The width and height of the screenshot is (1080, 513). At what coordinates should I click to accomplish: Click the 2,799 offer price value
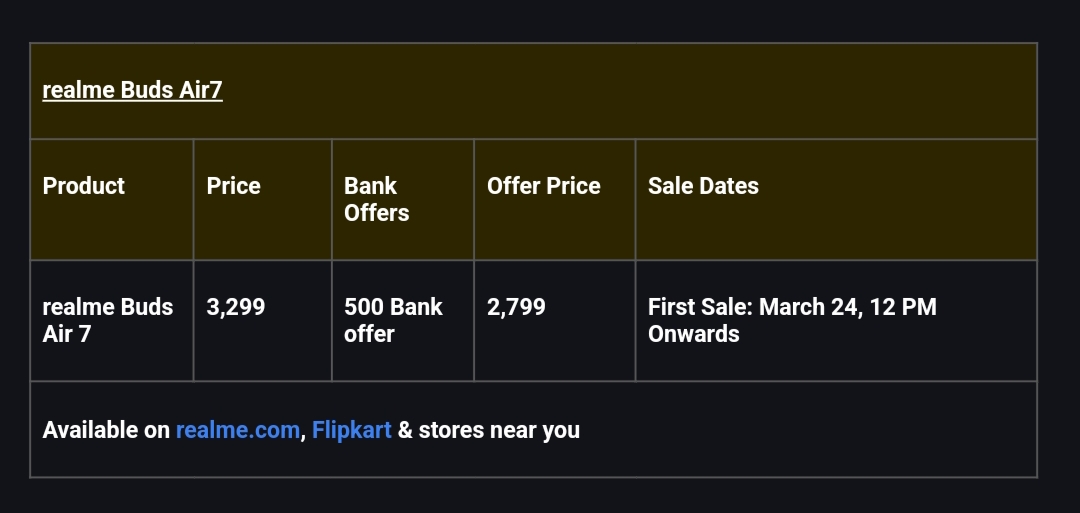pyautogui.click(x=516, y=307)
